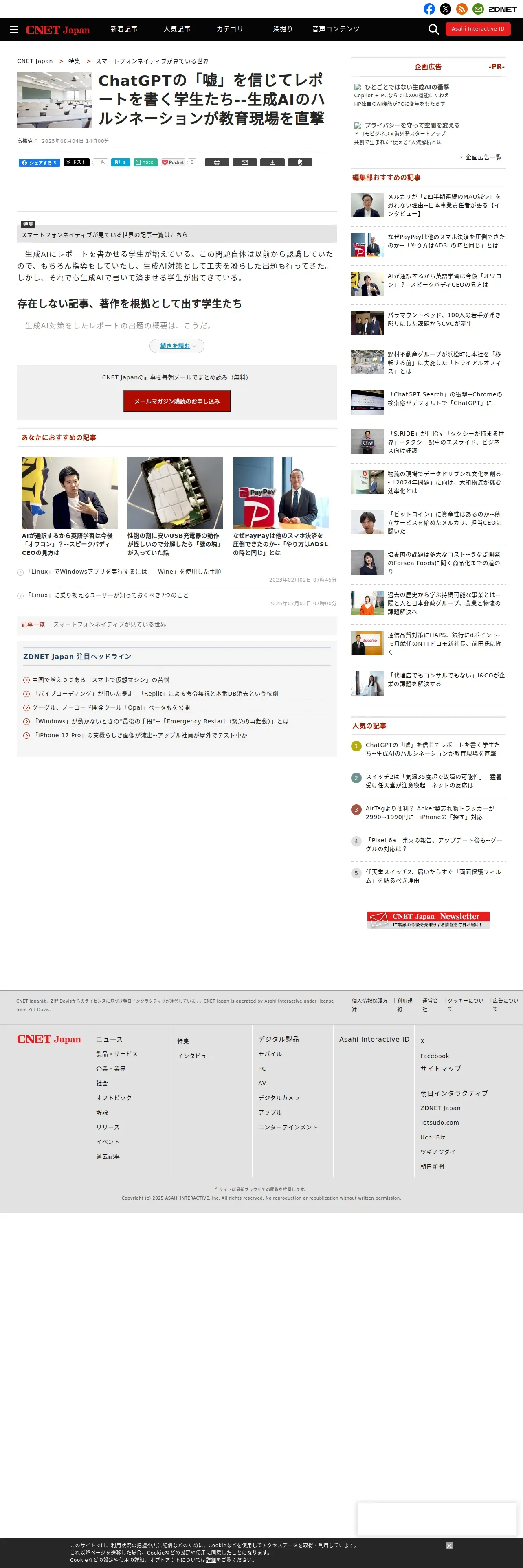Click the Hatena 一覧 count bubble

[x=100, y=162]
